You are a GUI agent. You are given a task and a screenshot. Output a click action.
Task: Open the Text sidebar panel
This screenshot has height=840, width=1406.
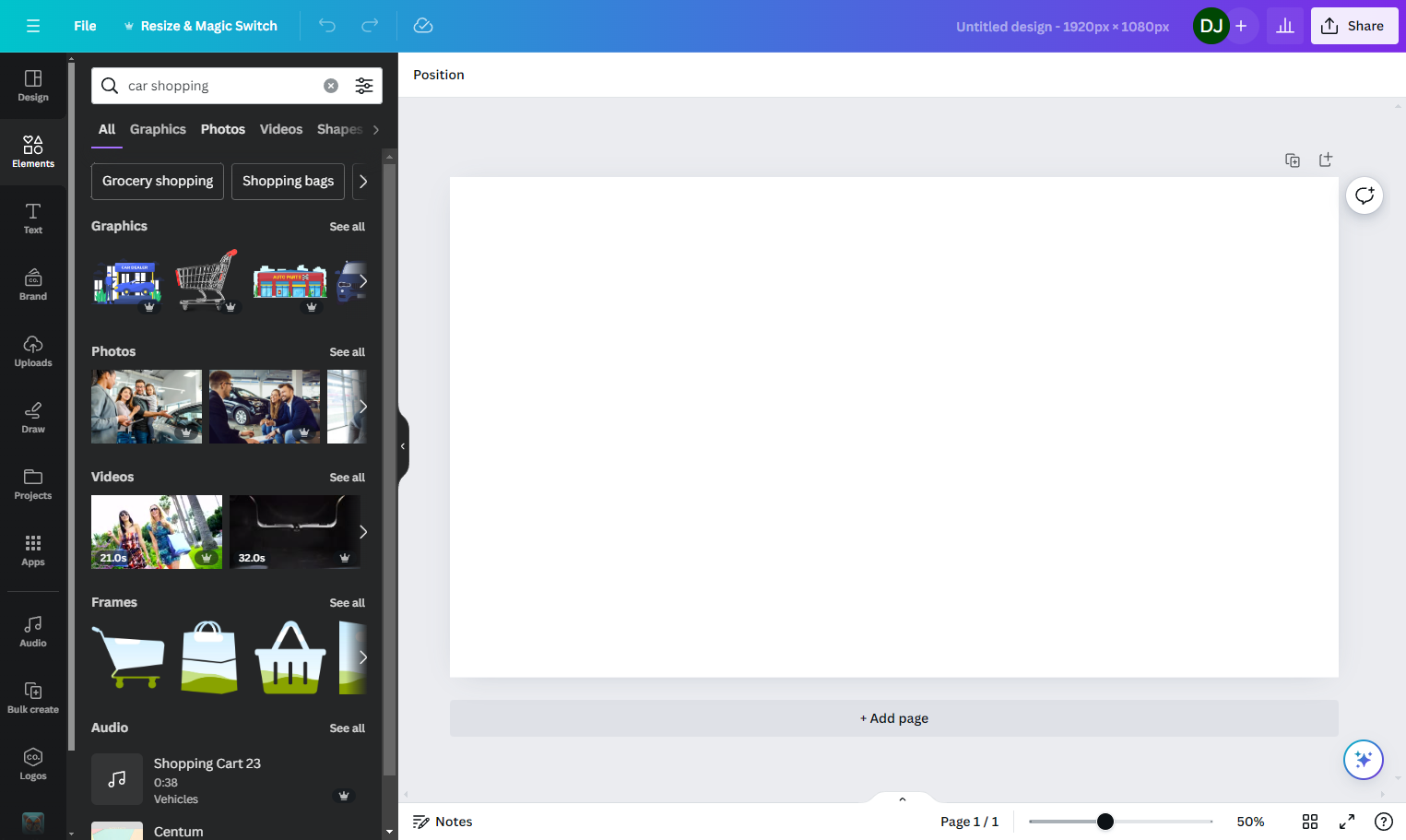click(33, 219)
